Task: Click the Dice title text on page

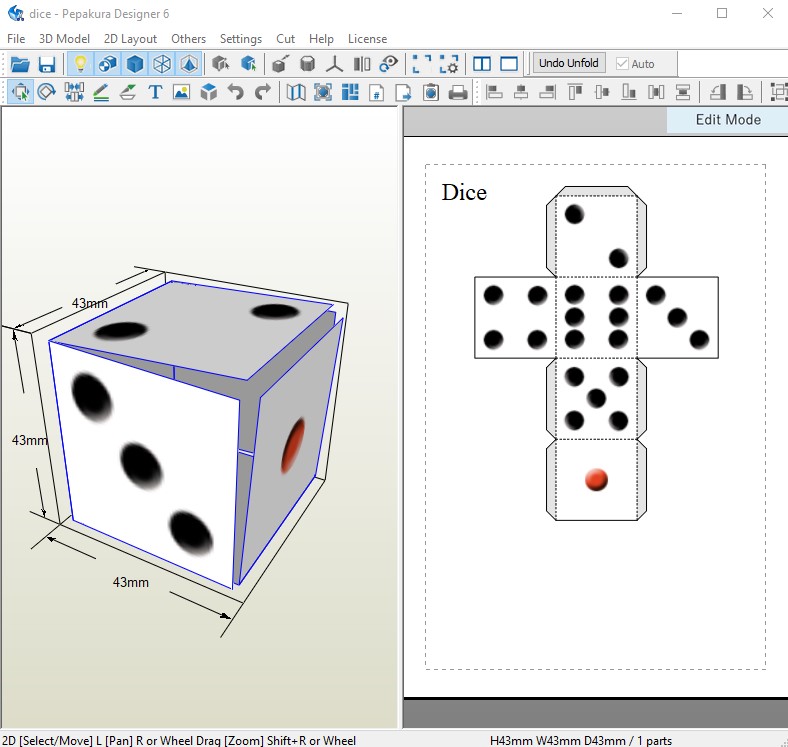Action: (464, 193)
